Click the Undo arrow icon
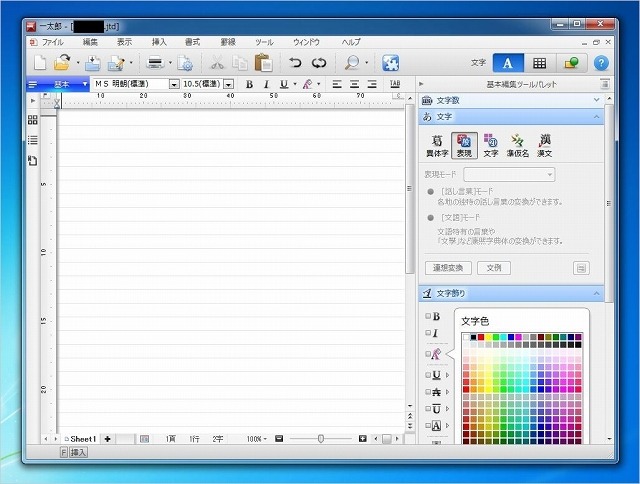640x484 pixels. (294, 62)
